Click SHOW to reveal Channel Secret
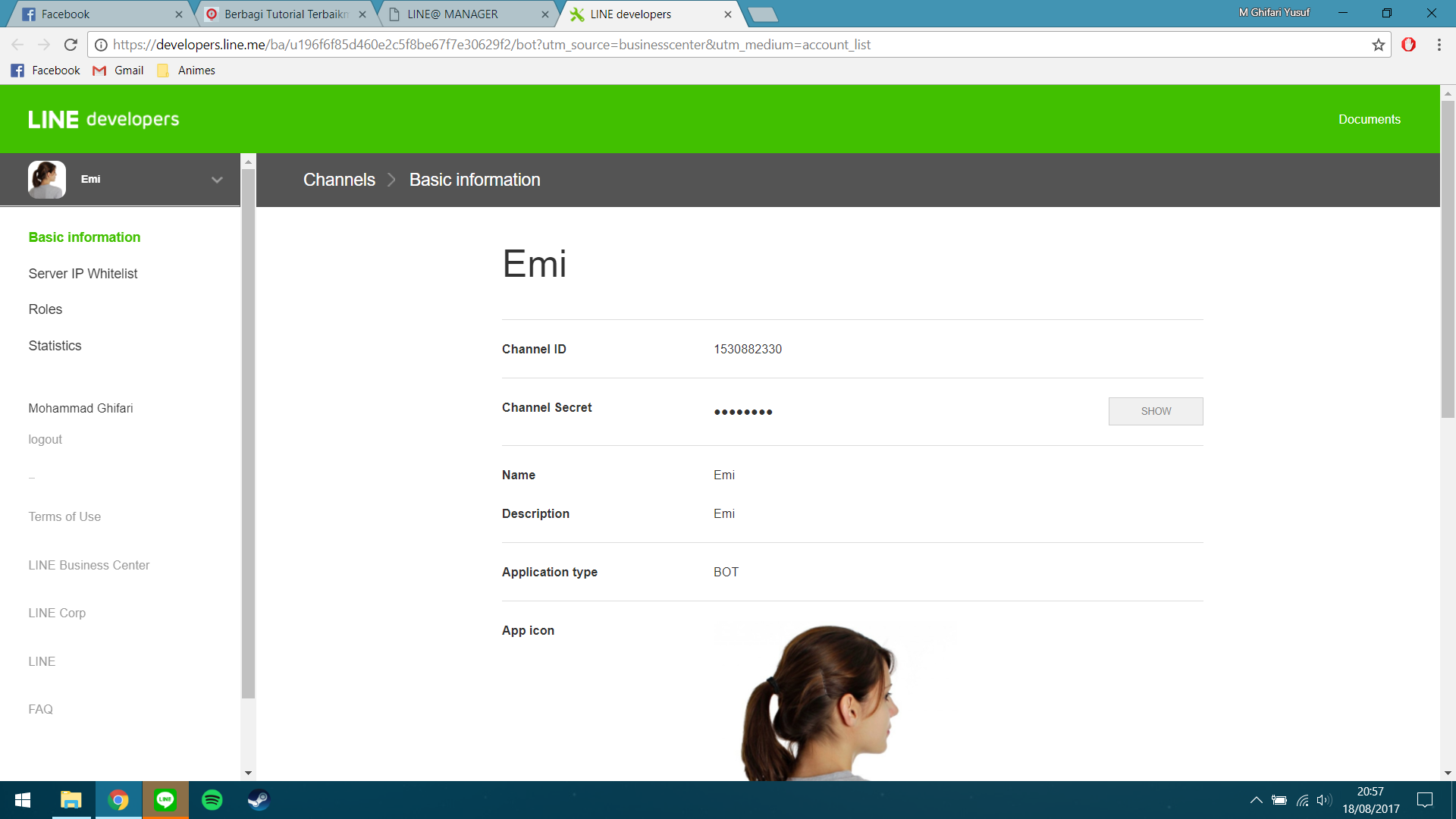1456x819 pixels. click(x=1155, y=411)
